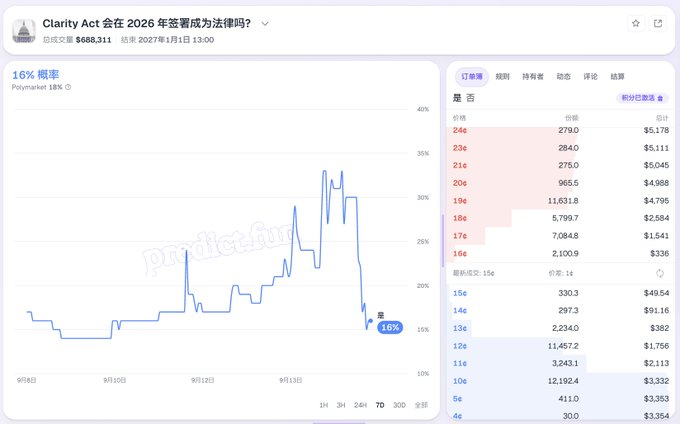Open the 结算 tab
The image size is (680, 424).
point(617,77)
